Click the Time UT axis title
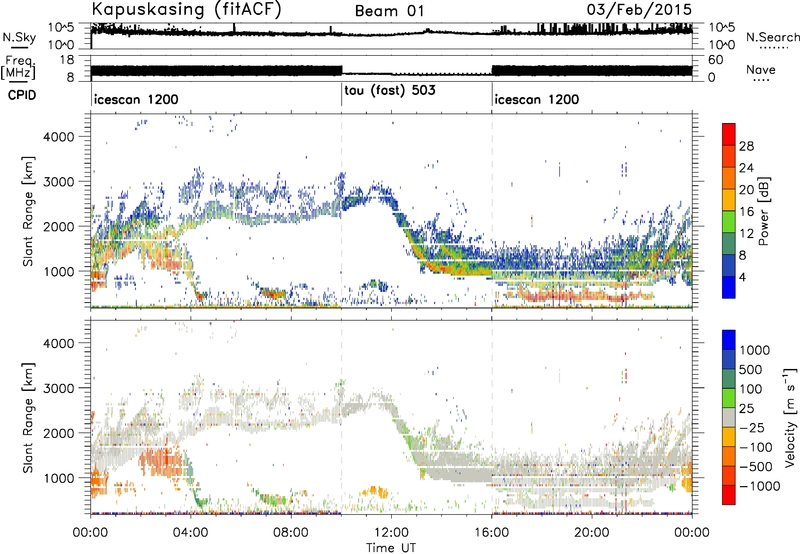Viewport: 800px width, 554px height. click(x=391, y=548)
